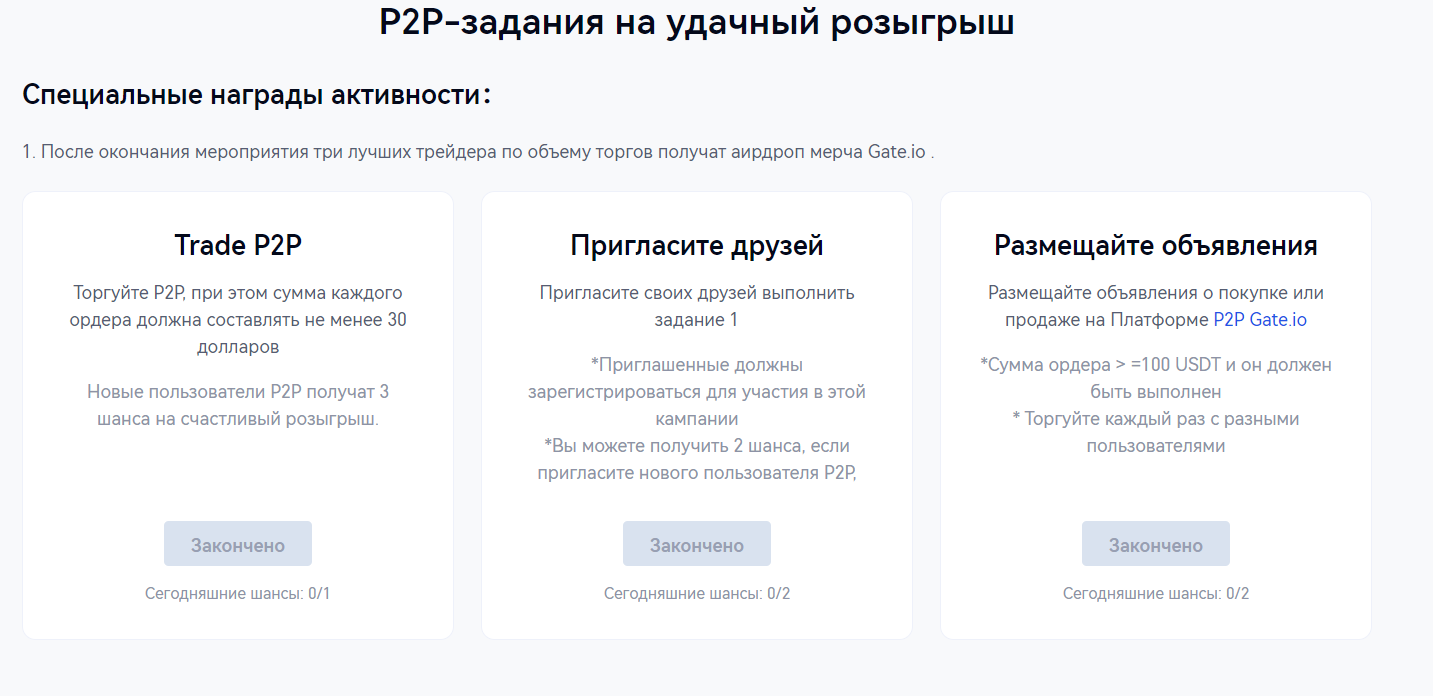Click Закончено button under Пригласите друзей
This screenshot has height=696, width=1433.
[x=697, y=545]
